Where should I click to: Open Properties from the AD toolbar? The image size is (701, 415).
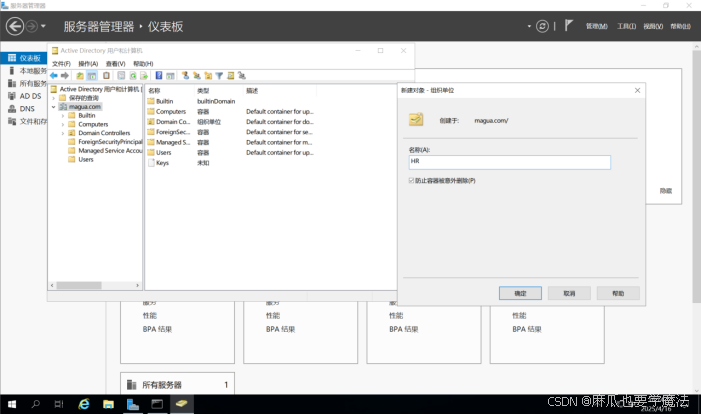point(121,76)
